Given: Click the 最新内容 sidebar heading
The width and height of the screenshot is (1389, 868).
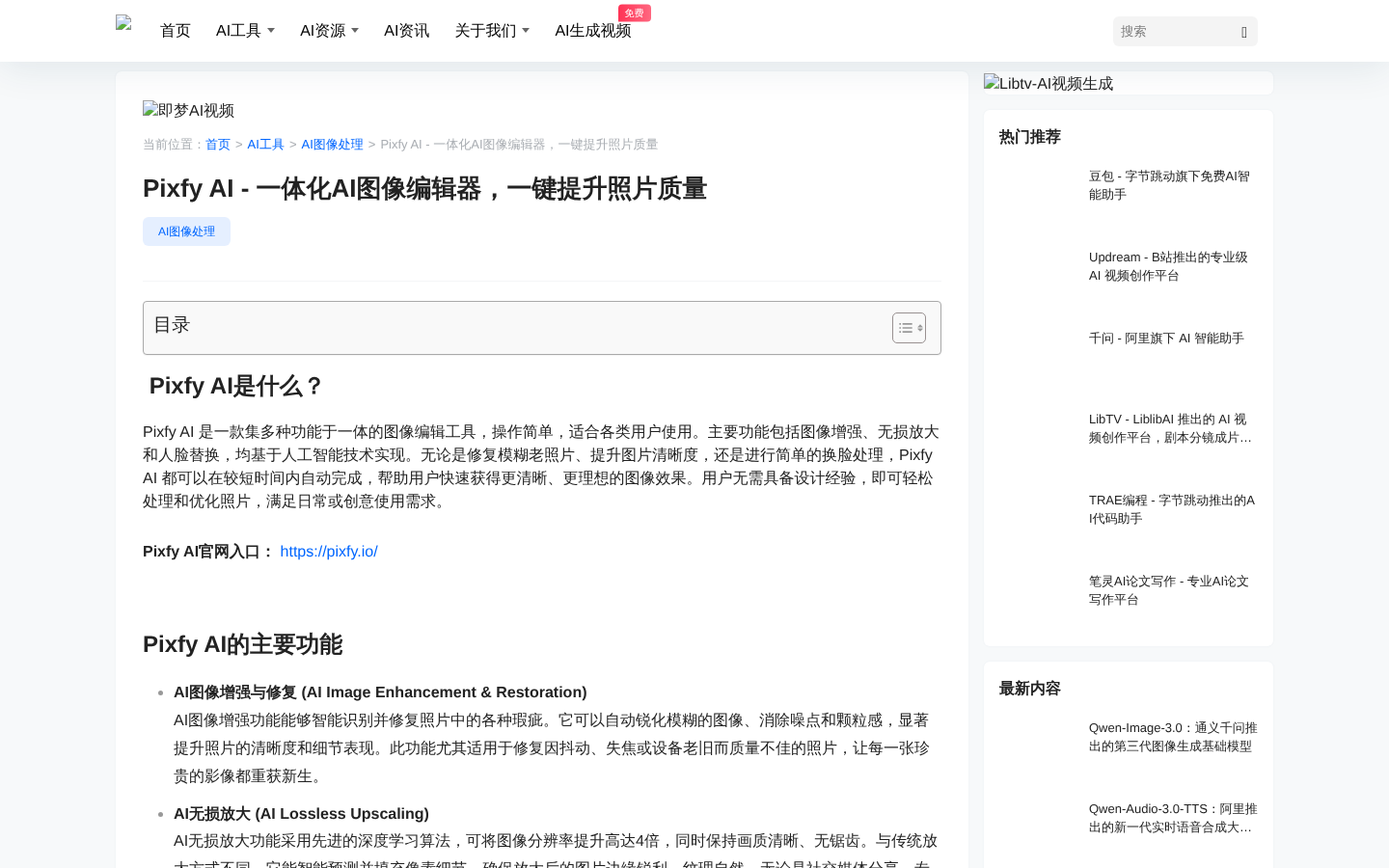Looking at the screenshot, I should coord(1030,689).
